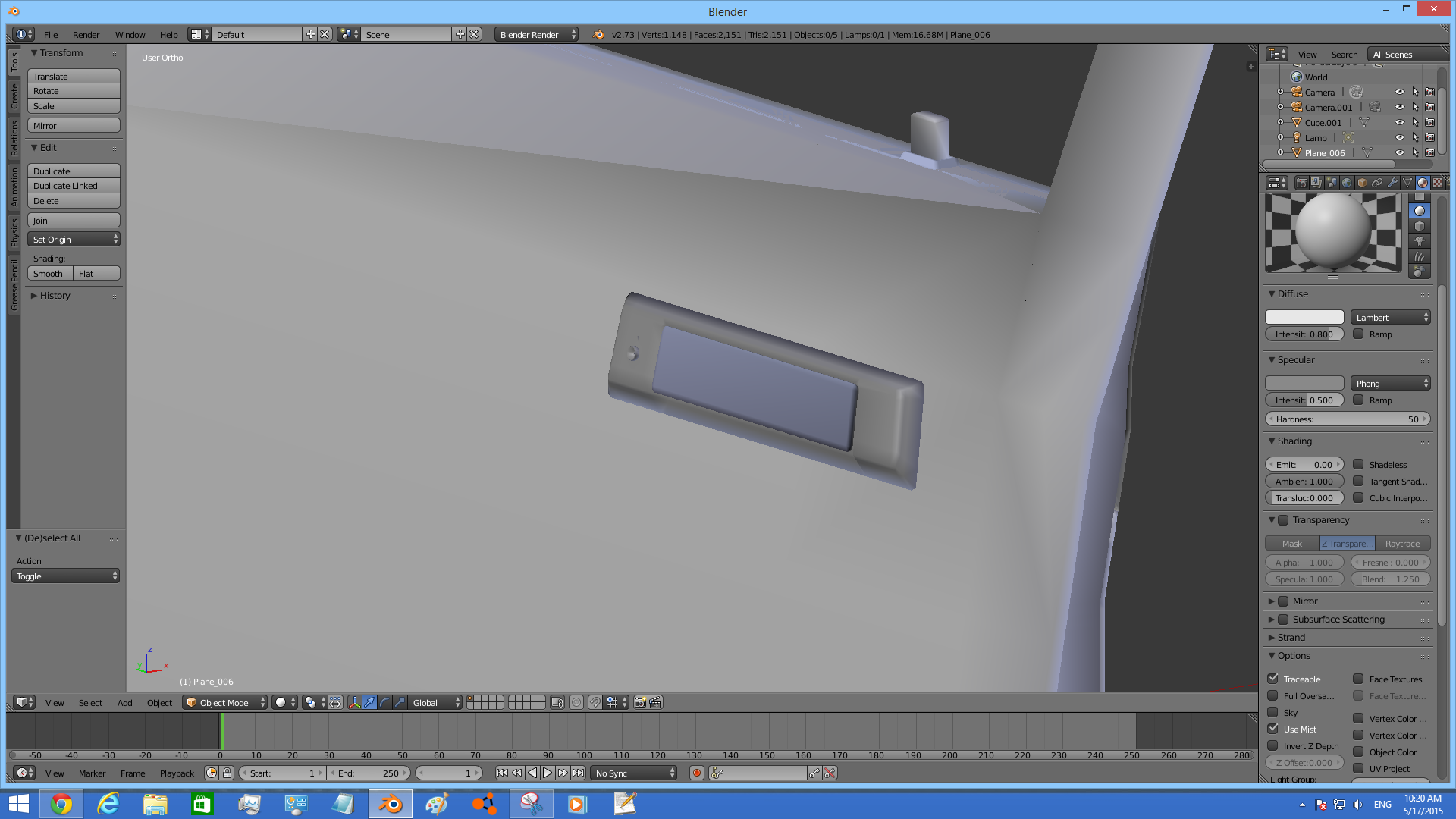Disable the Traceable option
Screen dimensions: 1456x819
pos(1273,679)
